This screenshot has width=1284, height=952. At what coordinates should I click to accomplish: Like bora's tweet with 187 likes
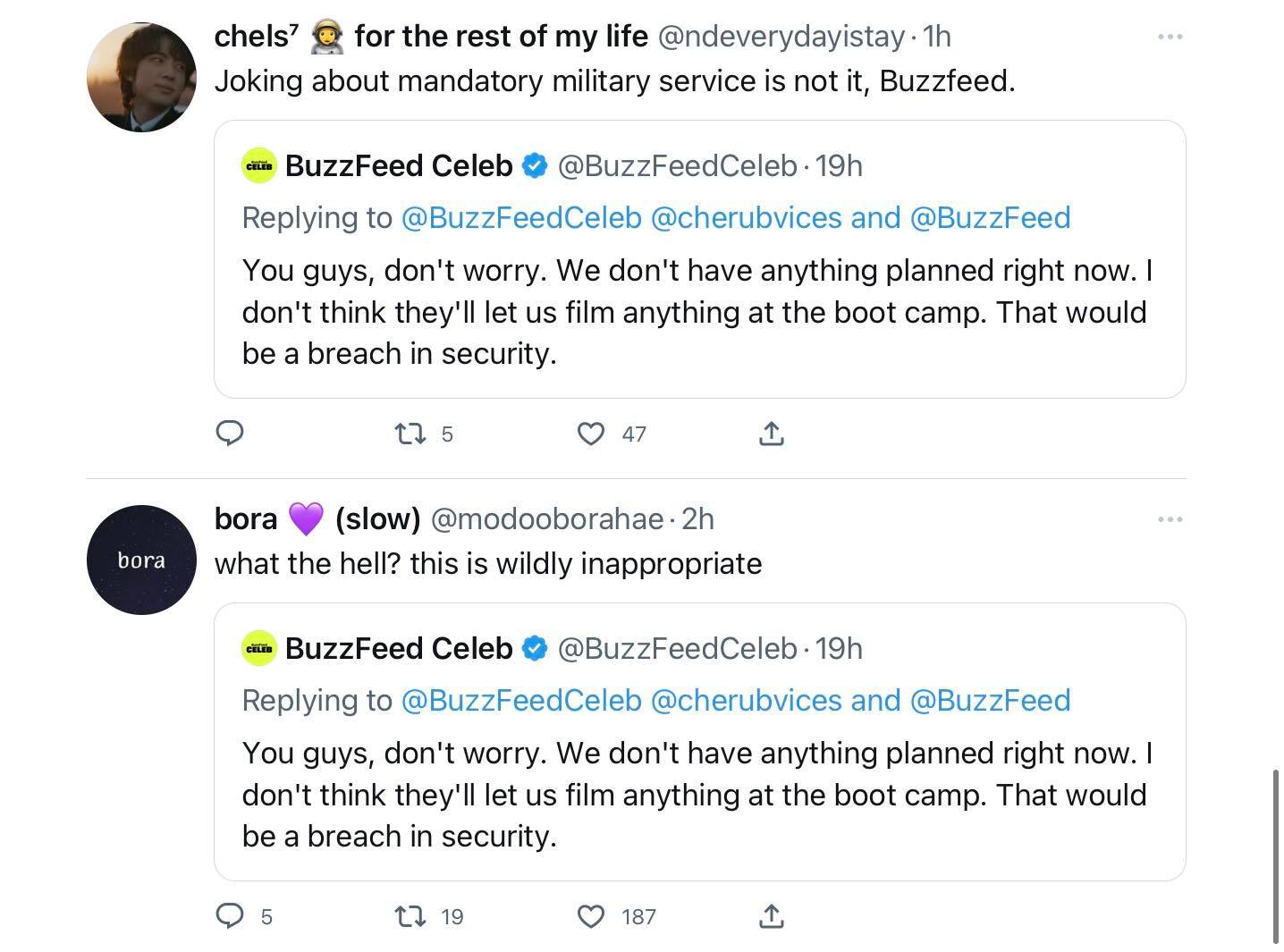click(x=590, y=916)
